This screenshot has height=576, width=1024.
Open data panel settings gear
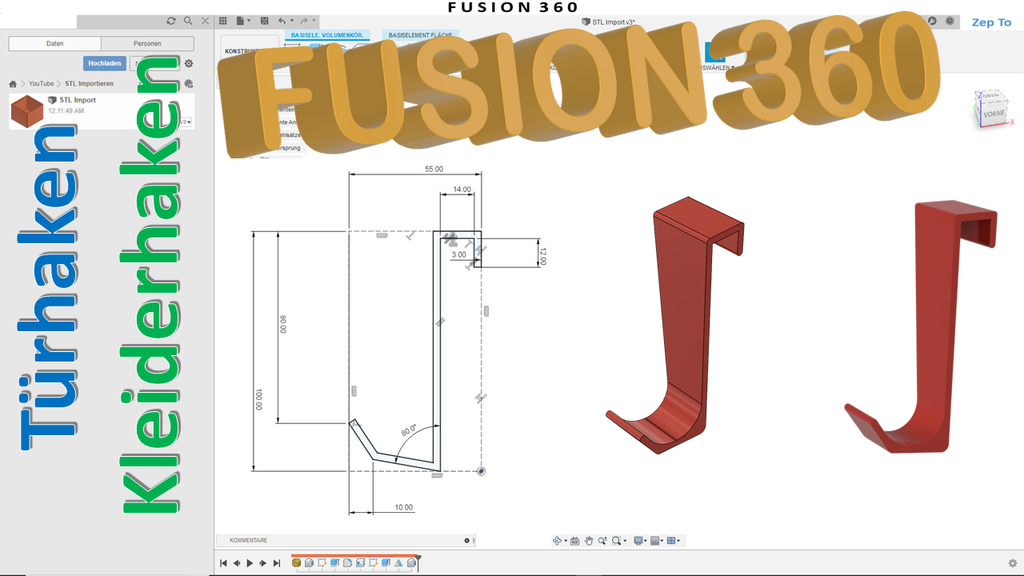coord(189,63)
